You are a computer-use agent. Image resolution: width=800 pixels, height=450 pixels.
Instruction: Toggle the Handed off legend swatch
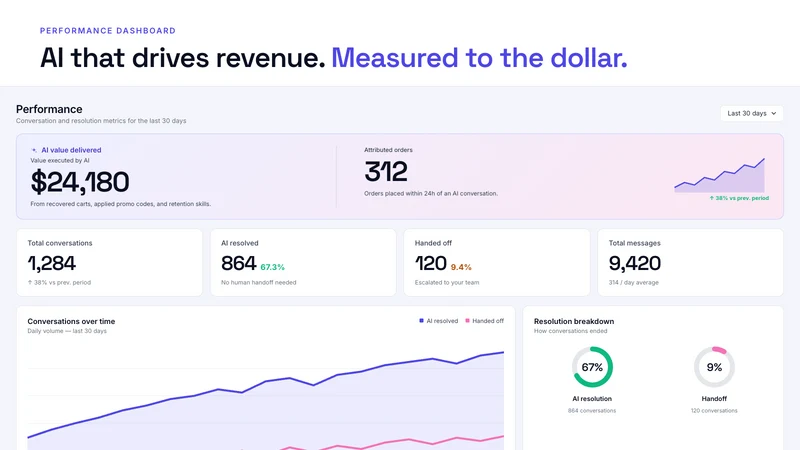(467, 321)
